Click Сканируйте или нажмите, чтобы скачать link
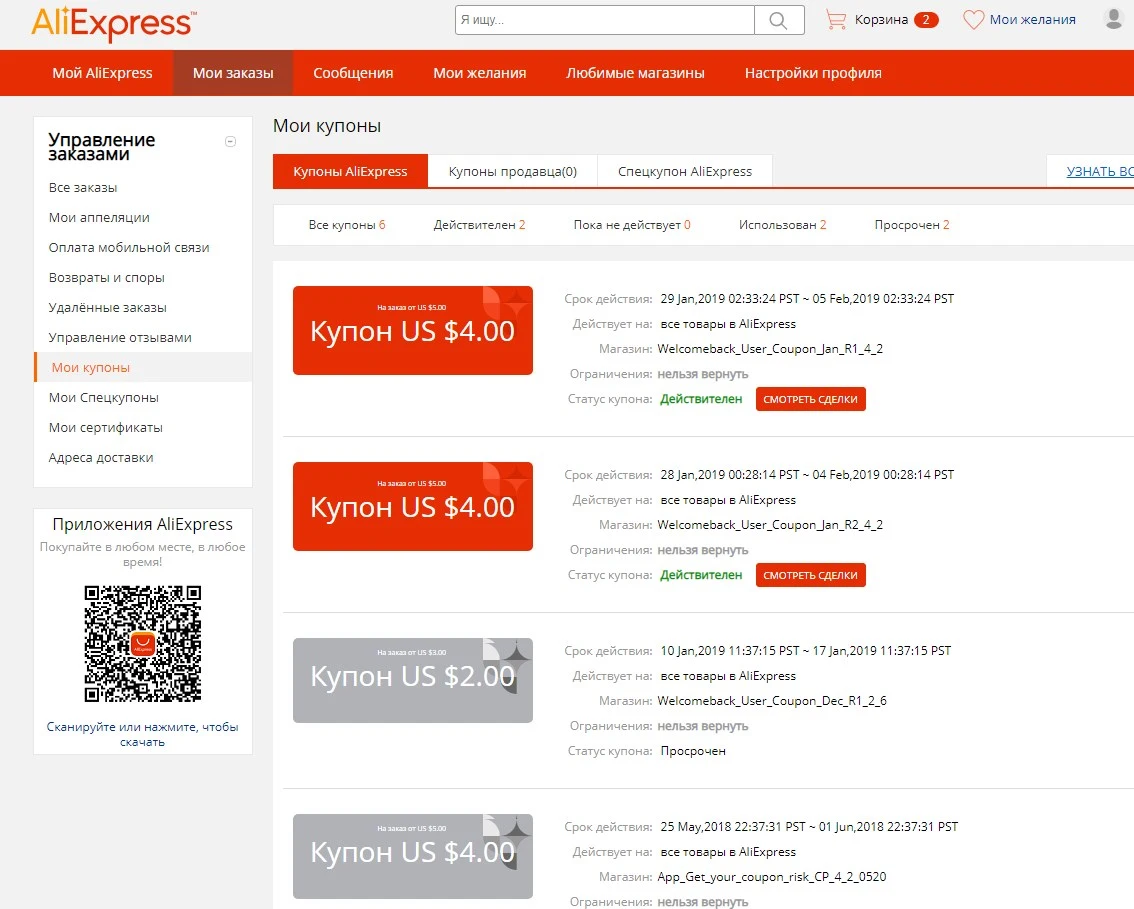The height and width of the screenshot is (909, 1134). 142,734
